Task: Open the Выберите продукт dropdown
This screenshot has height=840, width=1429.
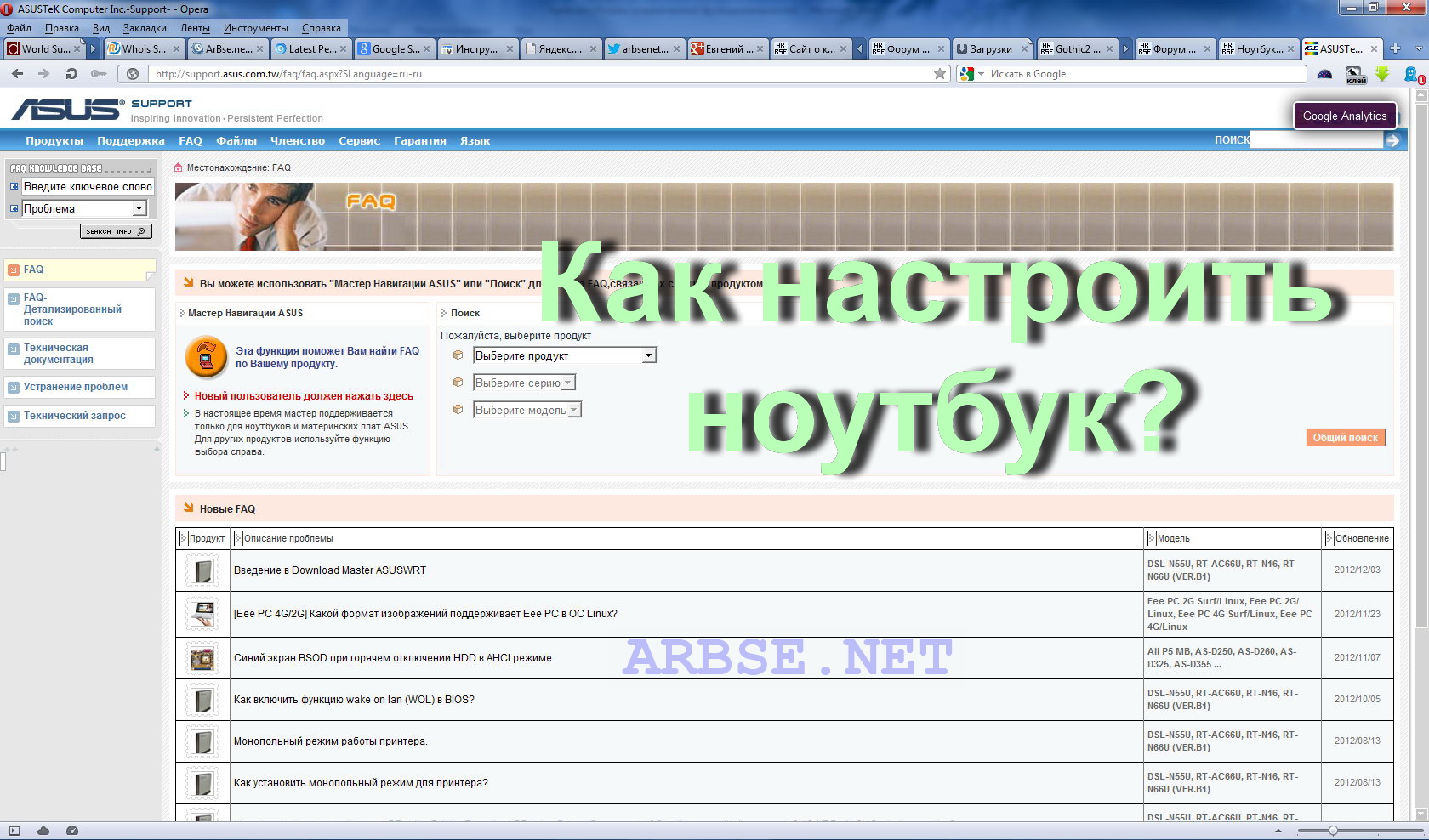Action: pos(565,355)
